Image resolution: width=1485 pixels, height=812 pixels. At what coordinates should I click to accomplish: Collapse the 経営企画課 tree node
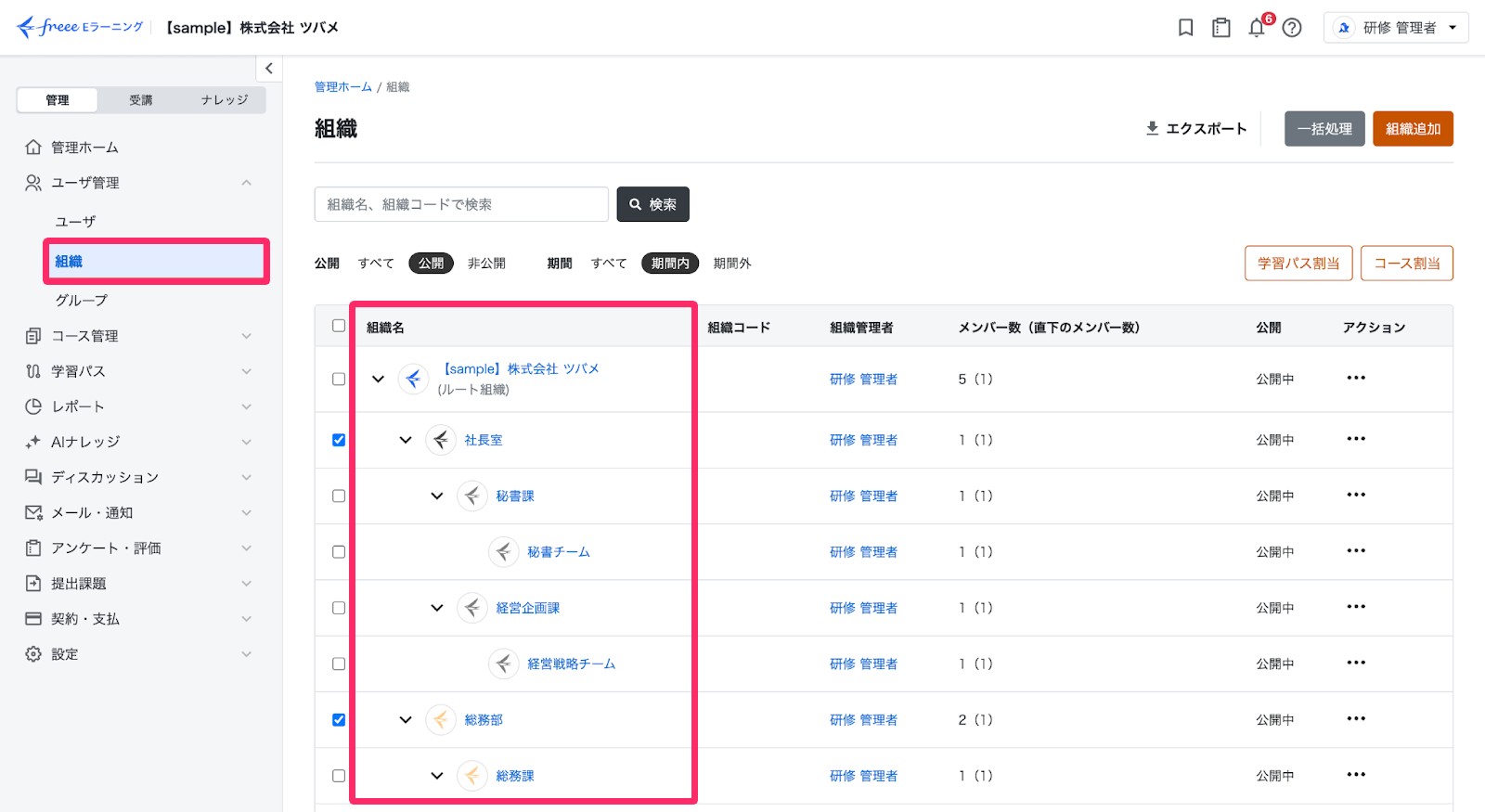point(437,608)
